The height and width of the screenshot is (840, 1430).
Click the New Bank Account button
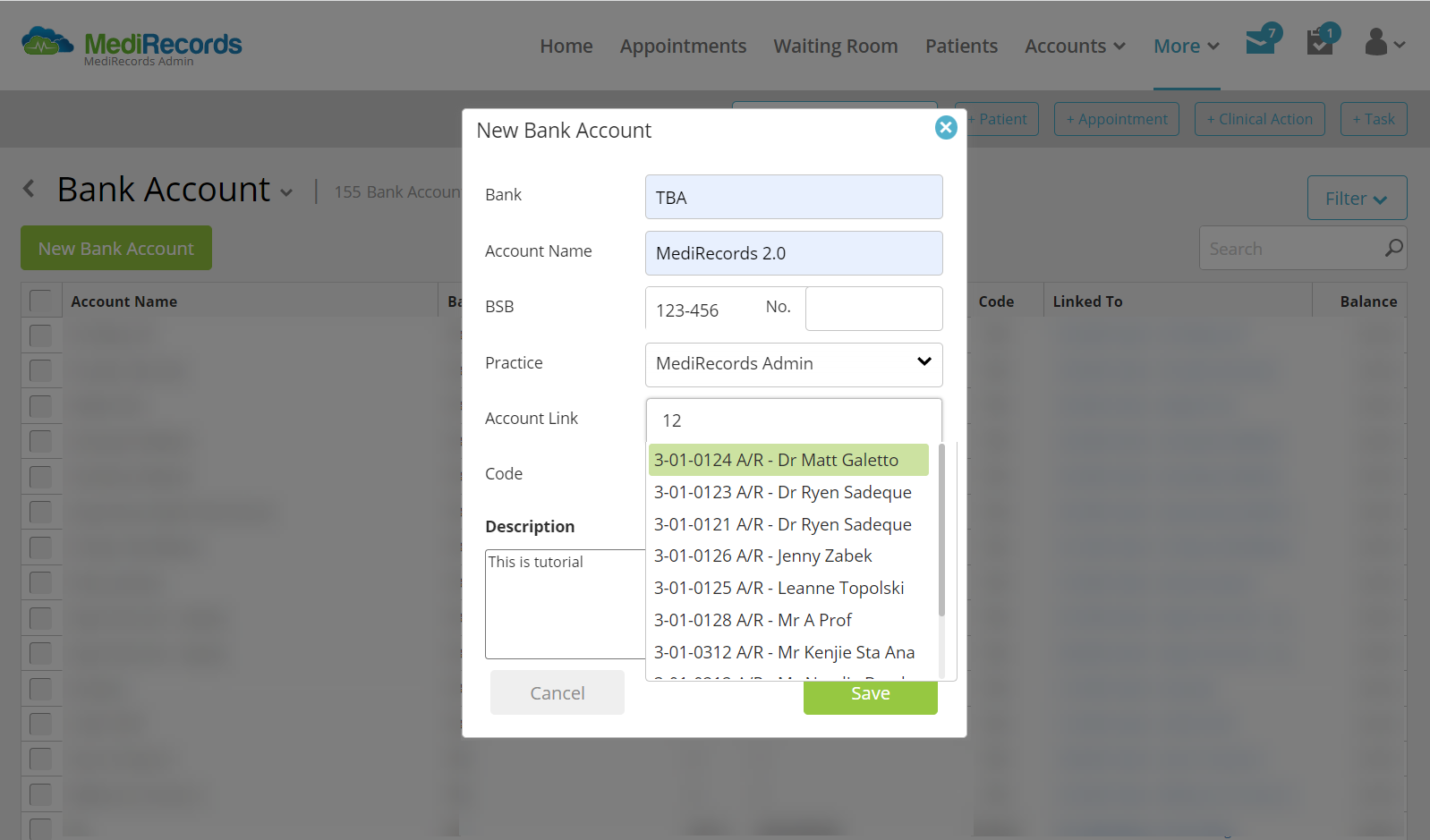[x=116, y=248]
